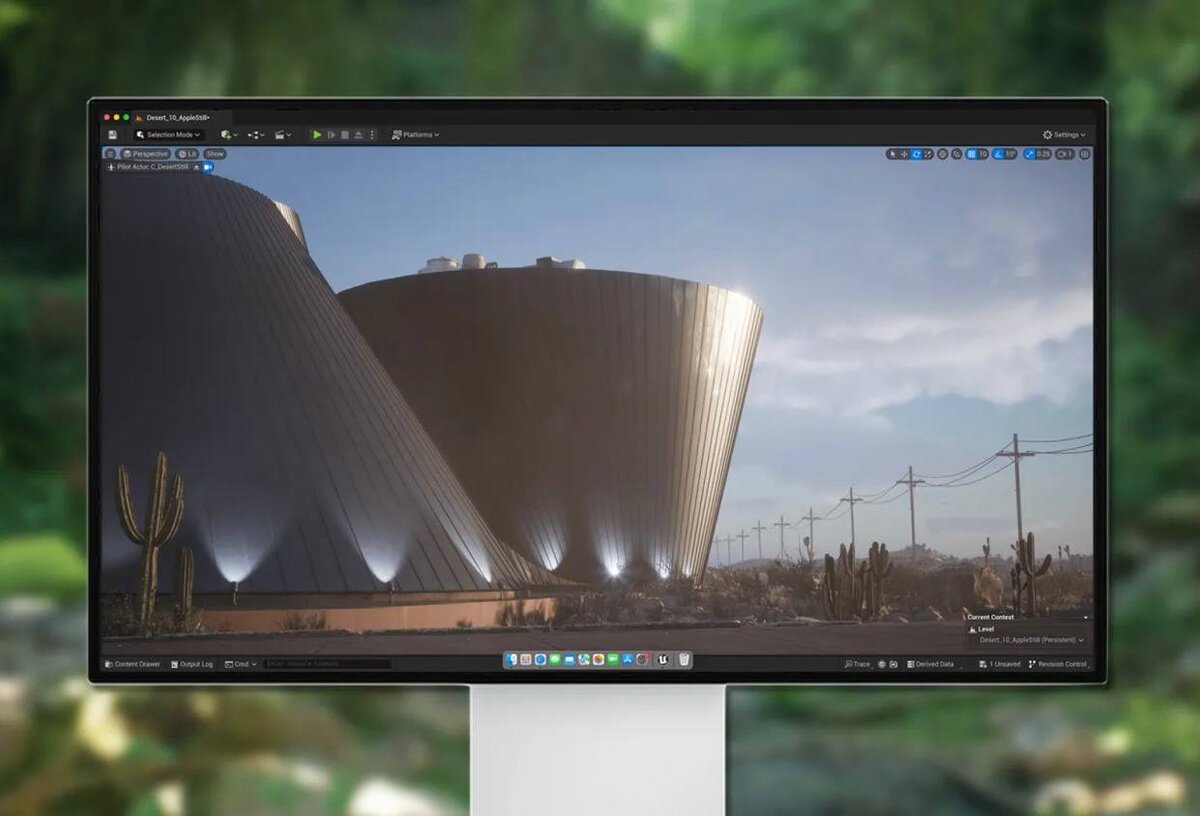The height and width of the screenshot is (816, 1200).
Task: Open the Derived Data menu
Action: point(930,664)
